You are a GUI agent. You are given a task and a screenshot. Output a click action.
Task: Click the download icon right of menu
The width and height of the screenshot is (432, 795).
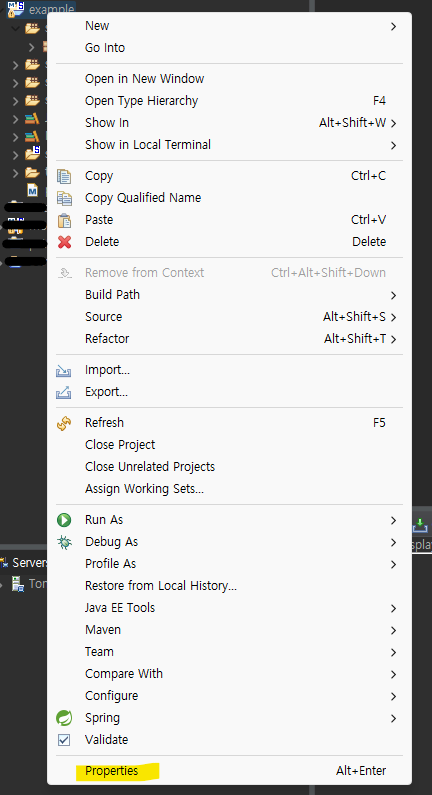click(420, 525)
